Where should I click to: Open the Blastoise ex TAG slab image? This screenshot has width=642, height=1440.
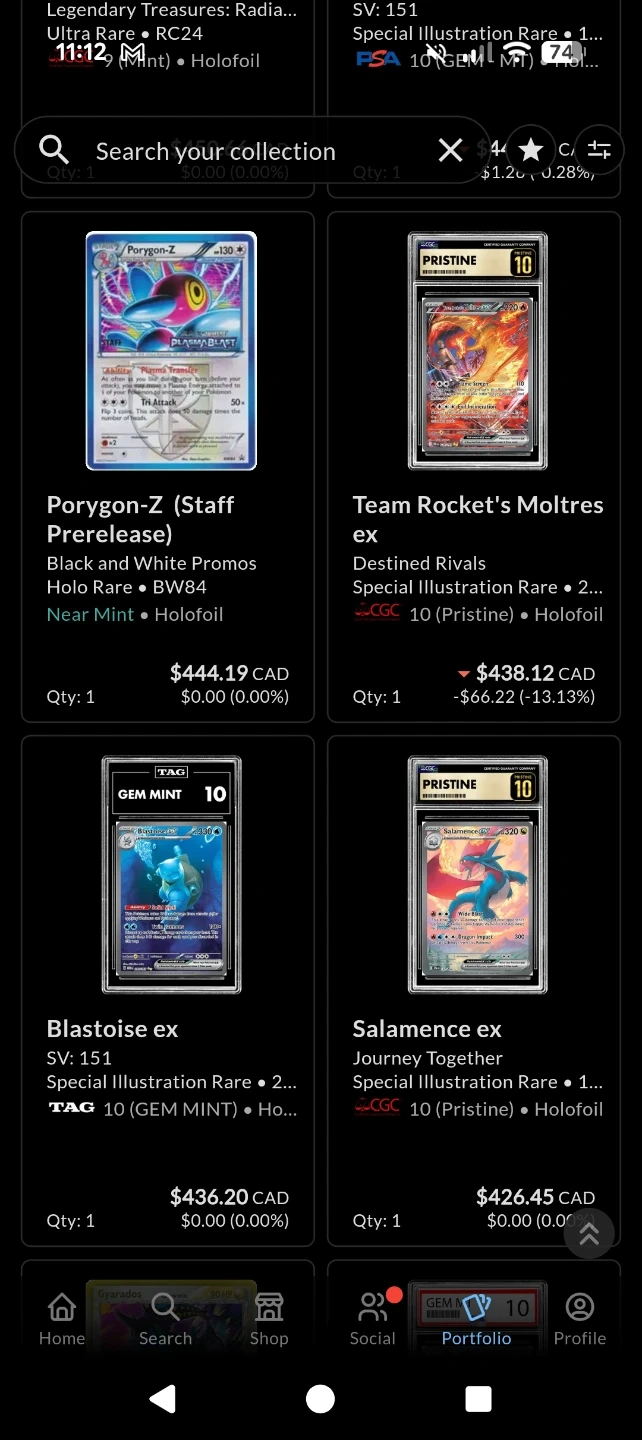(x=171, y=875)
